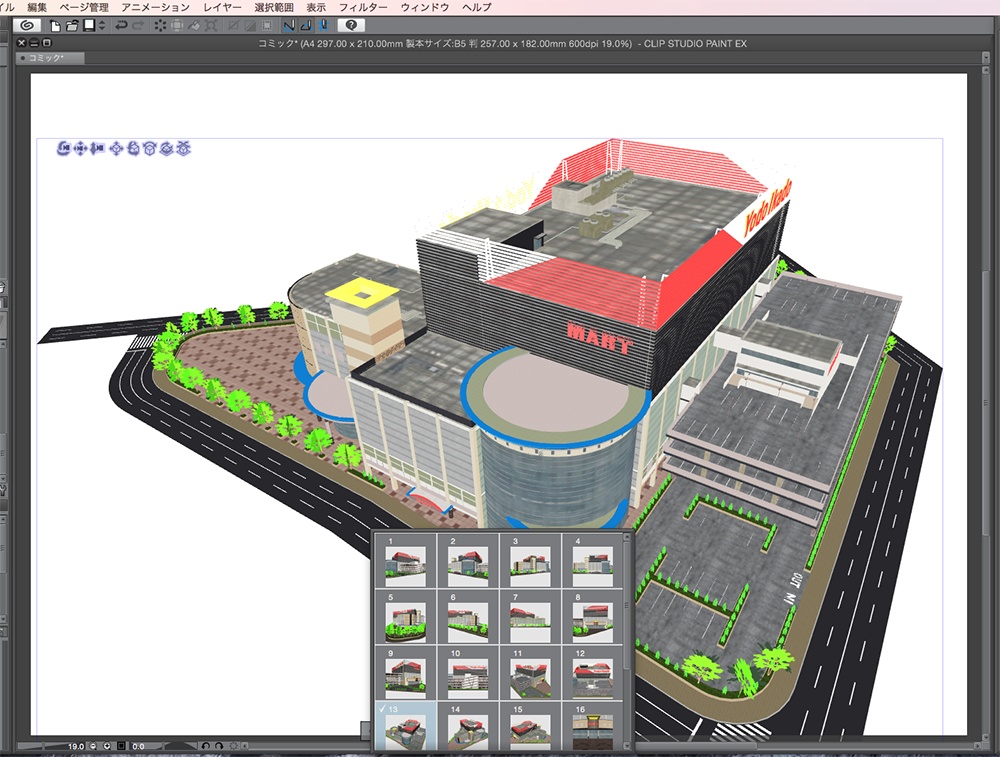Choose camera angle preset 12
Screen dimensions: 1000x757
(x=592, y=673)
